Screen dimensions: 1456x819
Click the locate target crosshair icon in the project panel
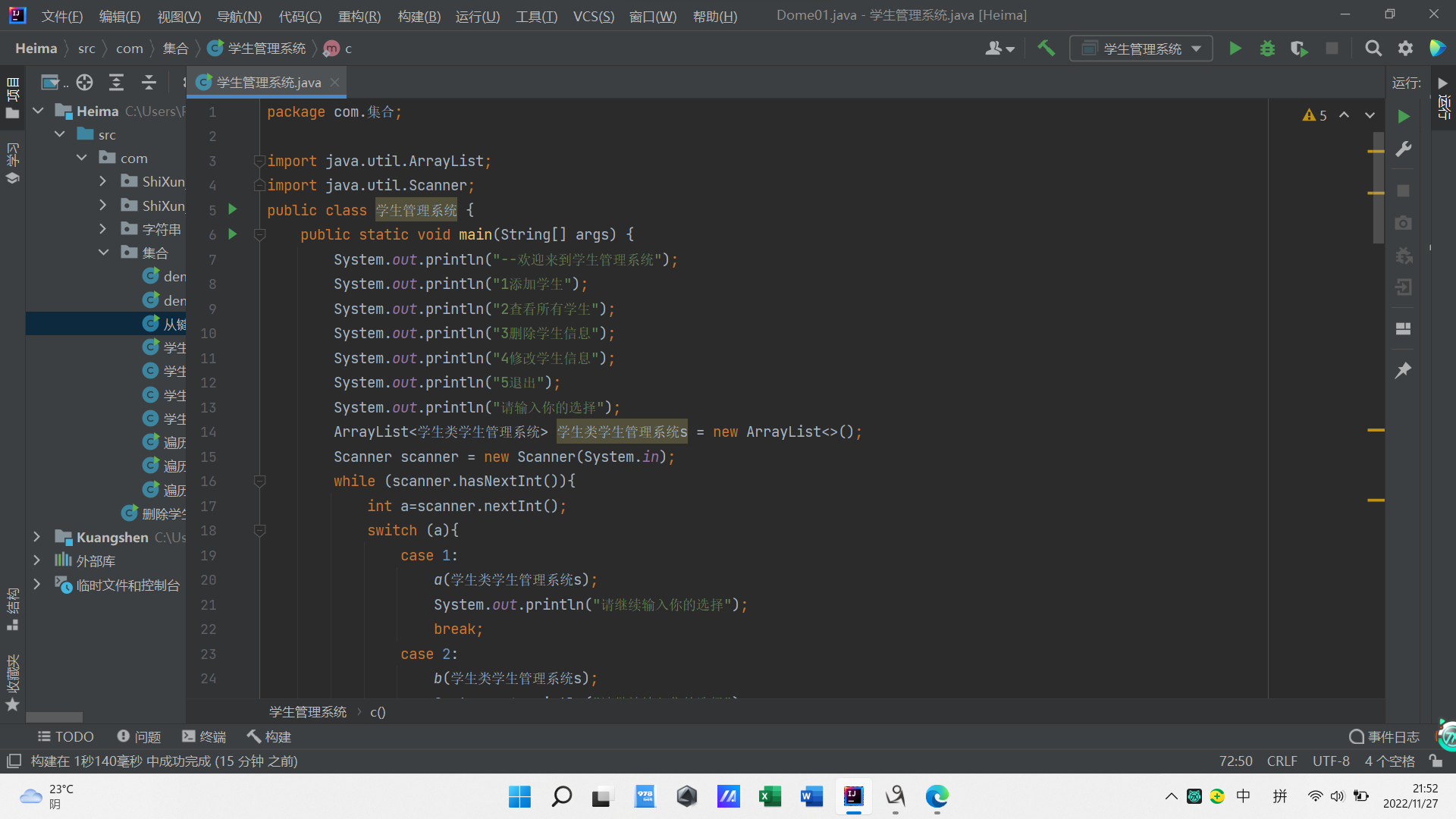pos(84,82)
